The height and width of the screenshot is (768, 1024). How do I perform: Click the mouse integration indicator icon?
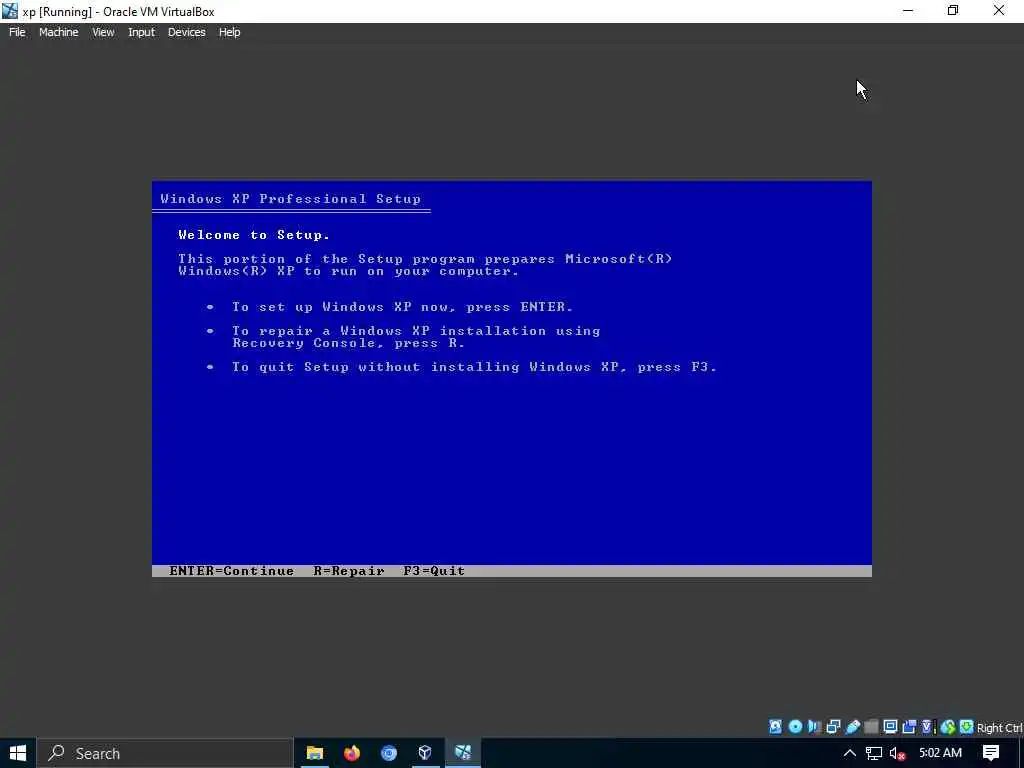(x=948, y=727)
